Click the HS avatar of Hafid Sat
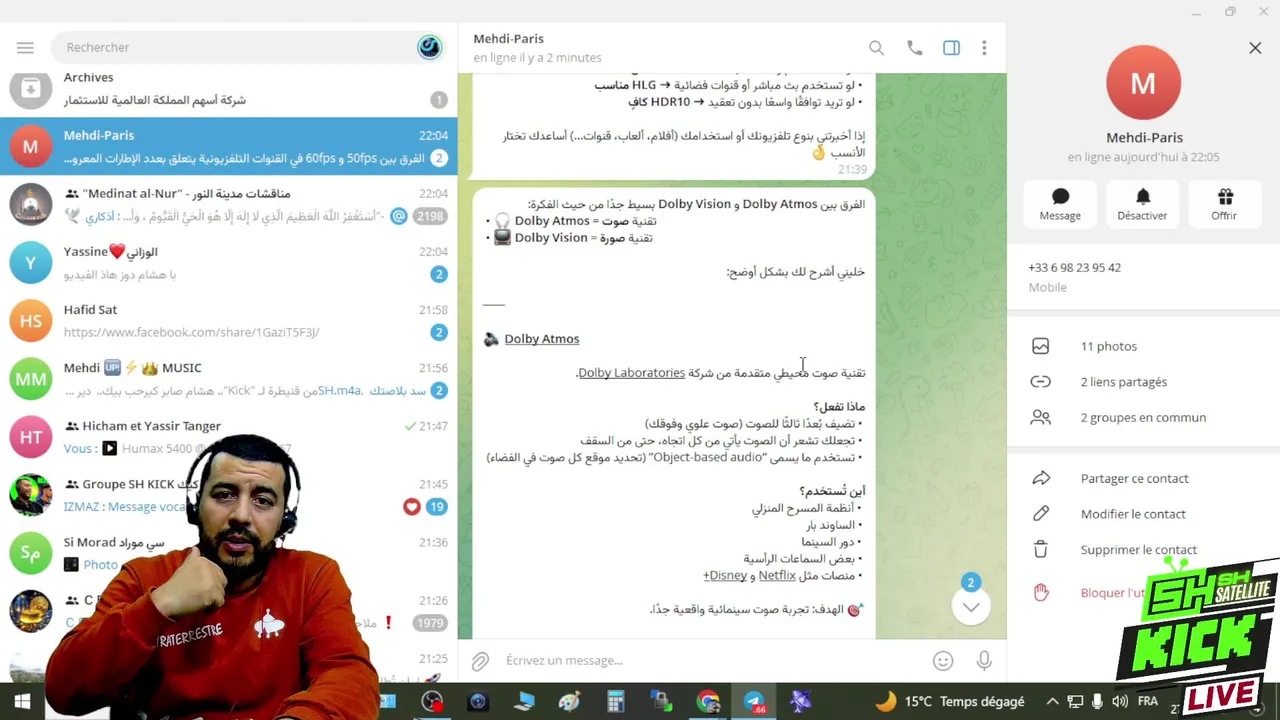 30,320
